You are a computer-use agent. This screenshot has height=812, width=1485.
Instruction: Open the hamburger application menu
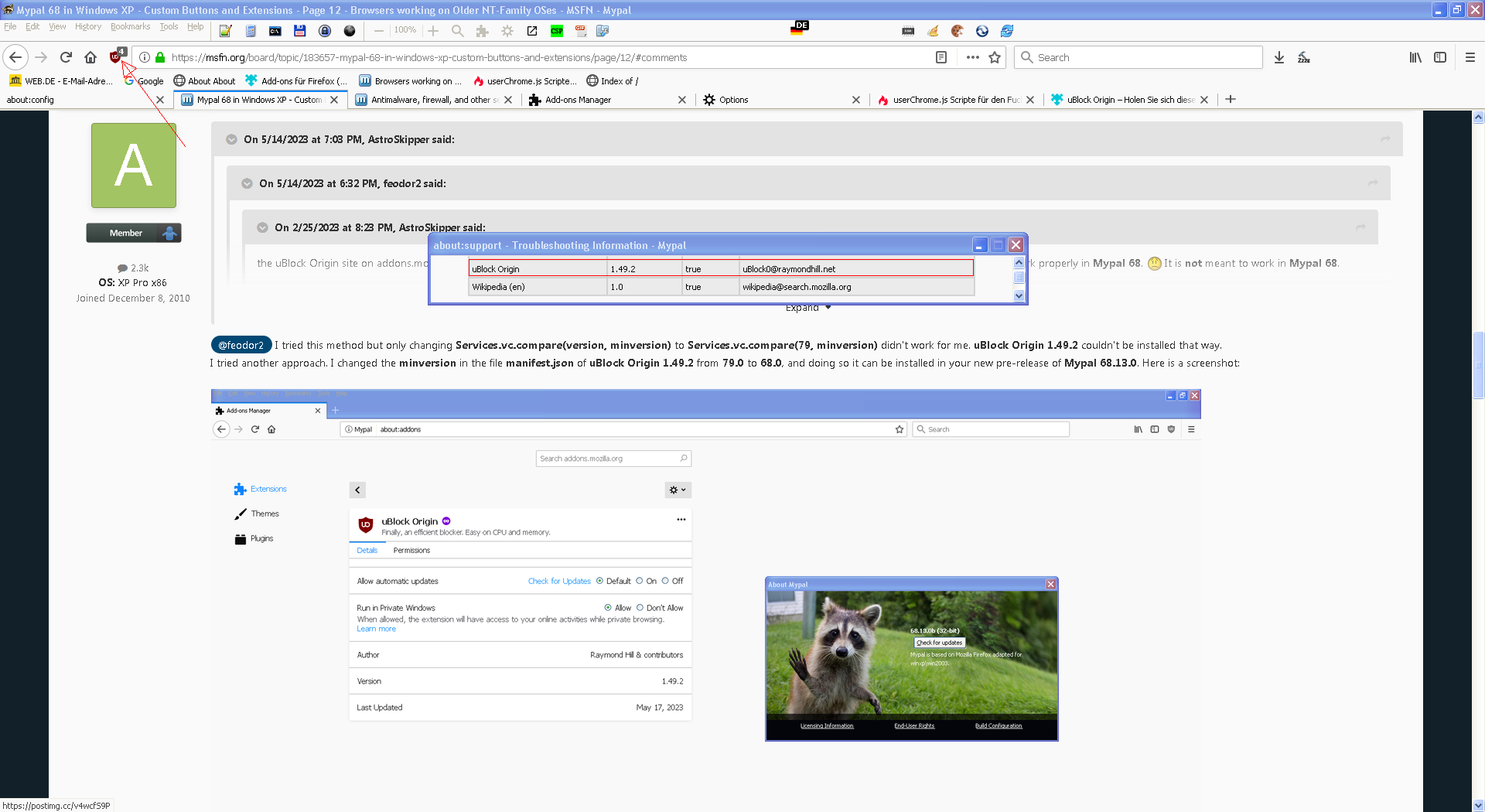pos(1470,57)
